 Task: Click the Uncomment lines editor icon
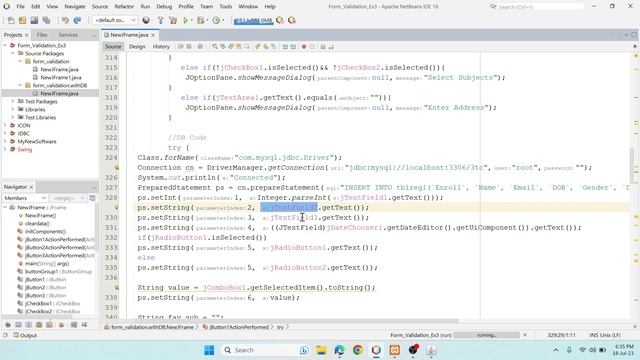coord(331,47)
